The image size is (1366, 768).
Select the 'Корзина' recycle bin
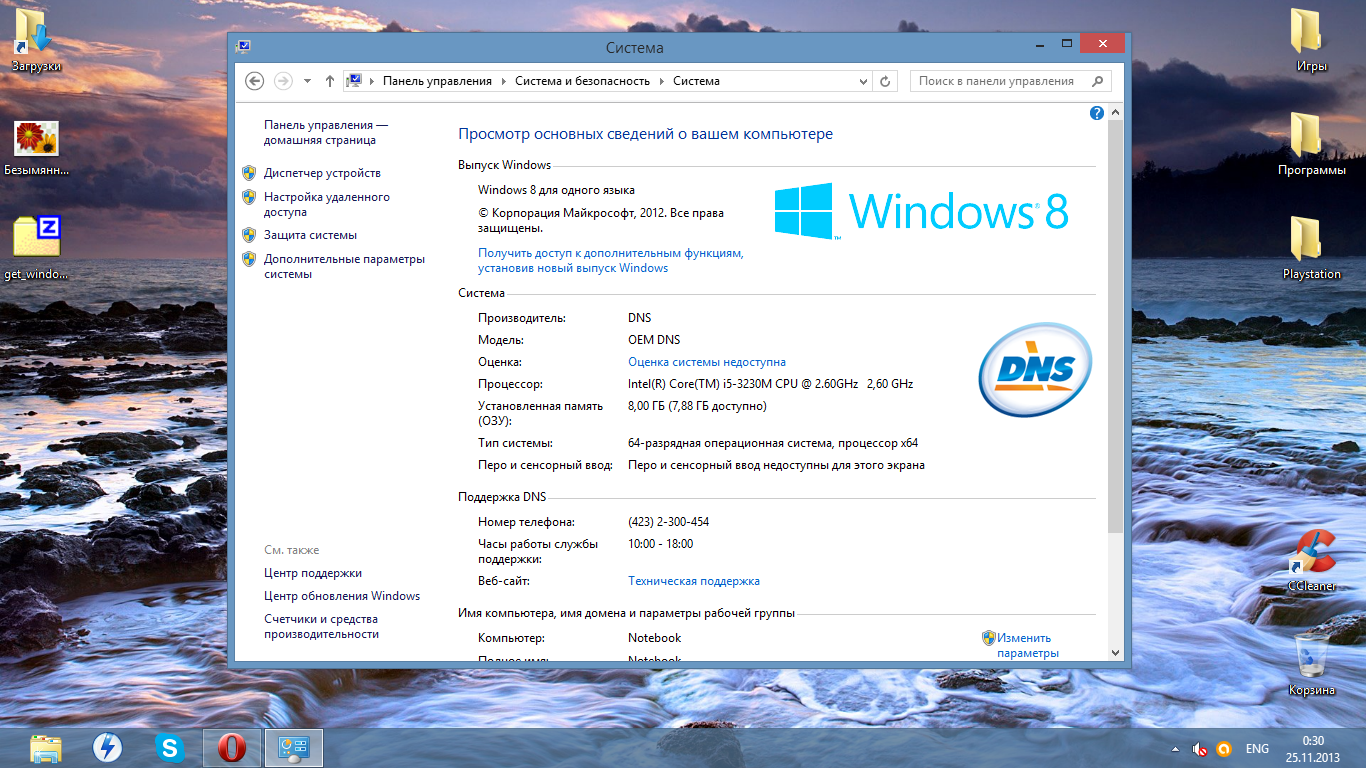(1311, 664)
